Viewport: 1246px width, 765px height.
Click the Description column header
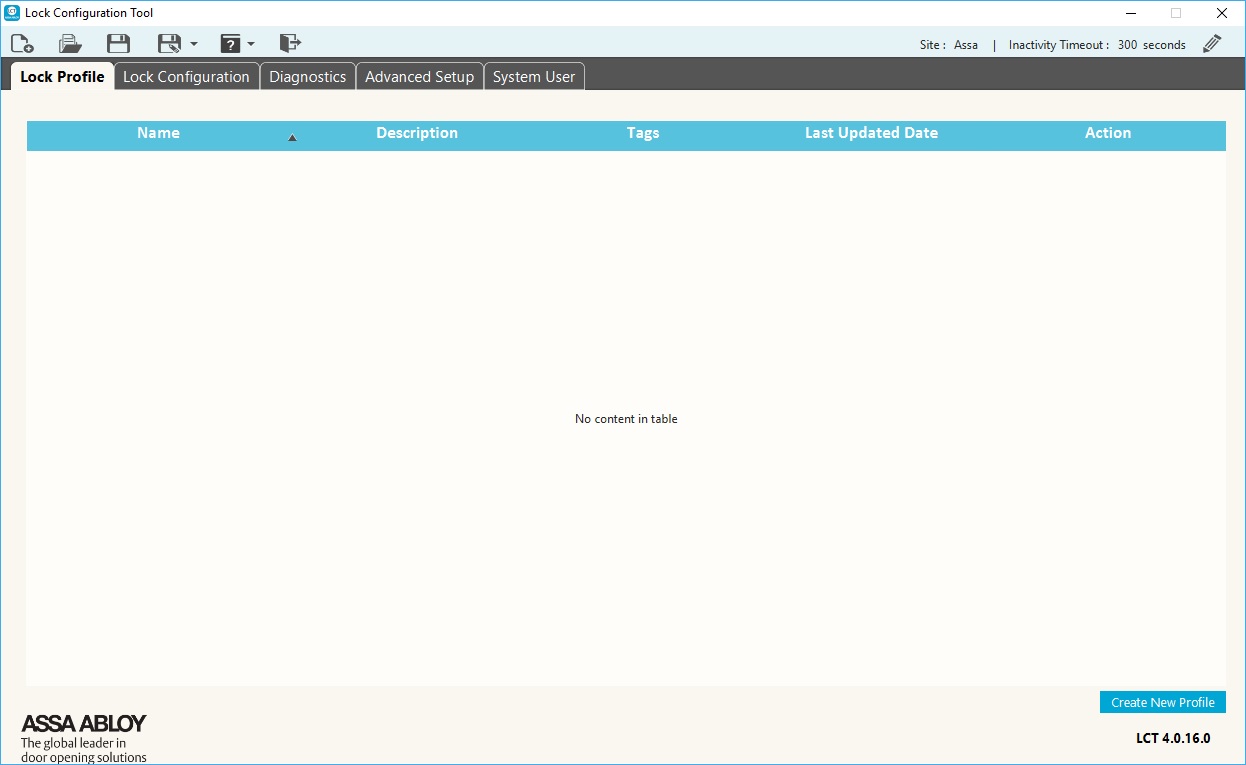[x=417, y=133]
